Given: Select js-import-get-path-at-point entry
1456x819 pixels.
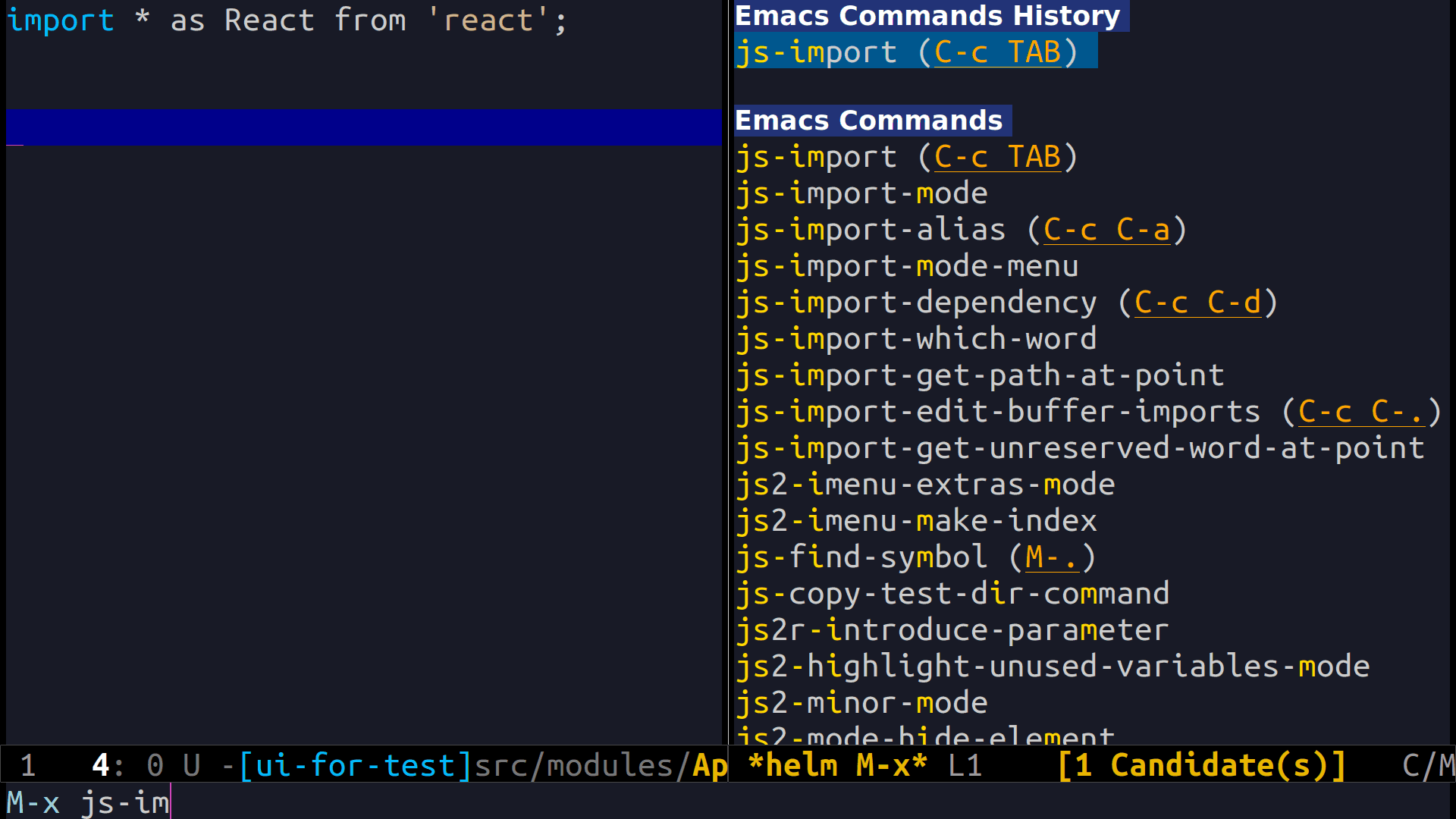Looking at the screenshot, I should (980, 375).
